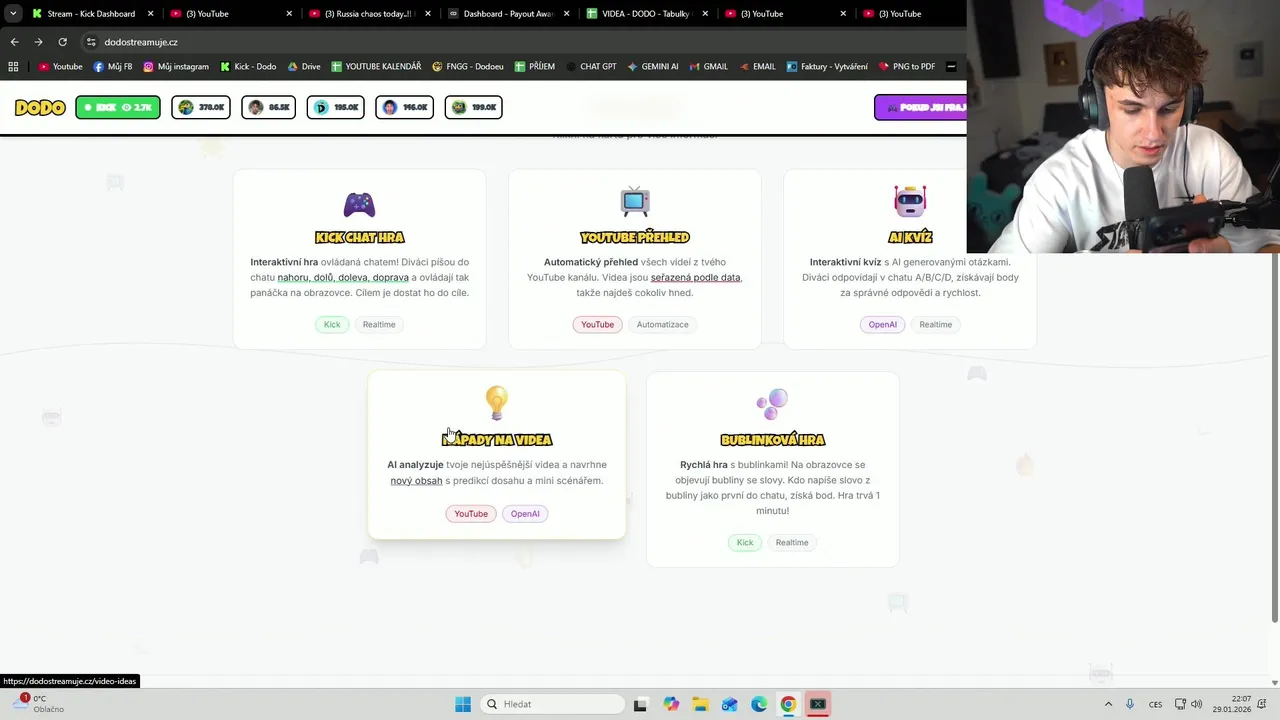
Task: Open the CHAT GPT bookmark
Action: (x=590, y=67)
